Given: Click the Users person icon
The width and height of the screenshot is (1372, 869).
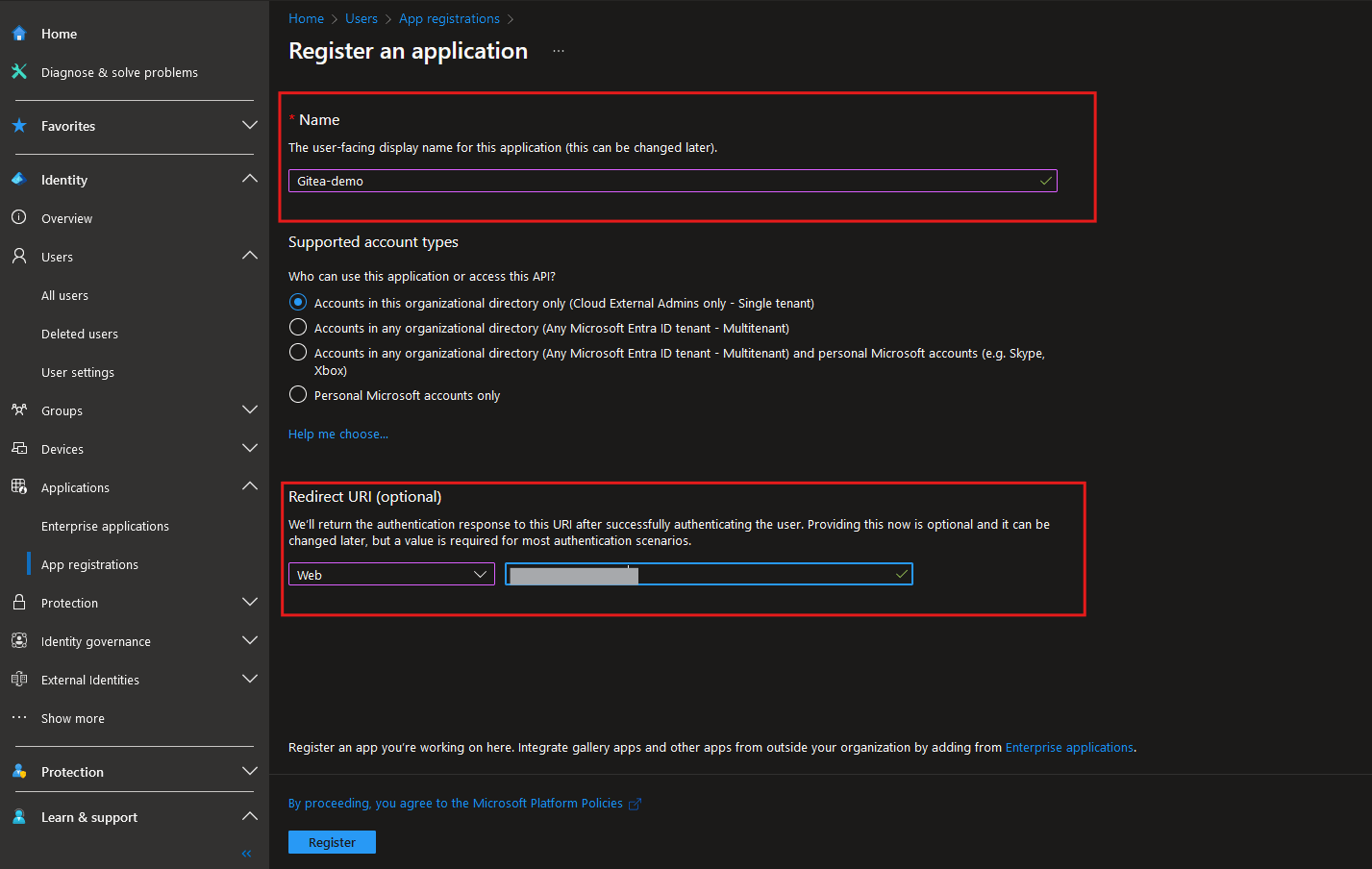Looking at the screenshot, I should 19,257.
